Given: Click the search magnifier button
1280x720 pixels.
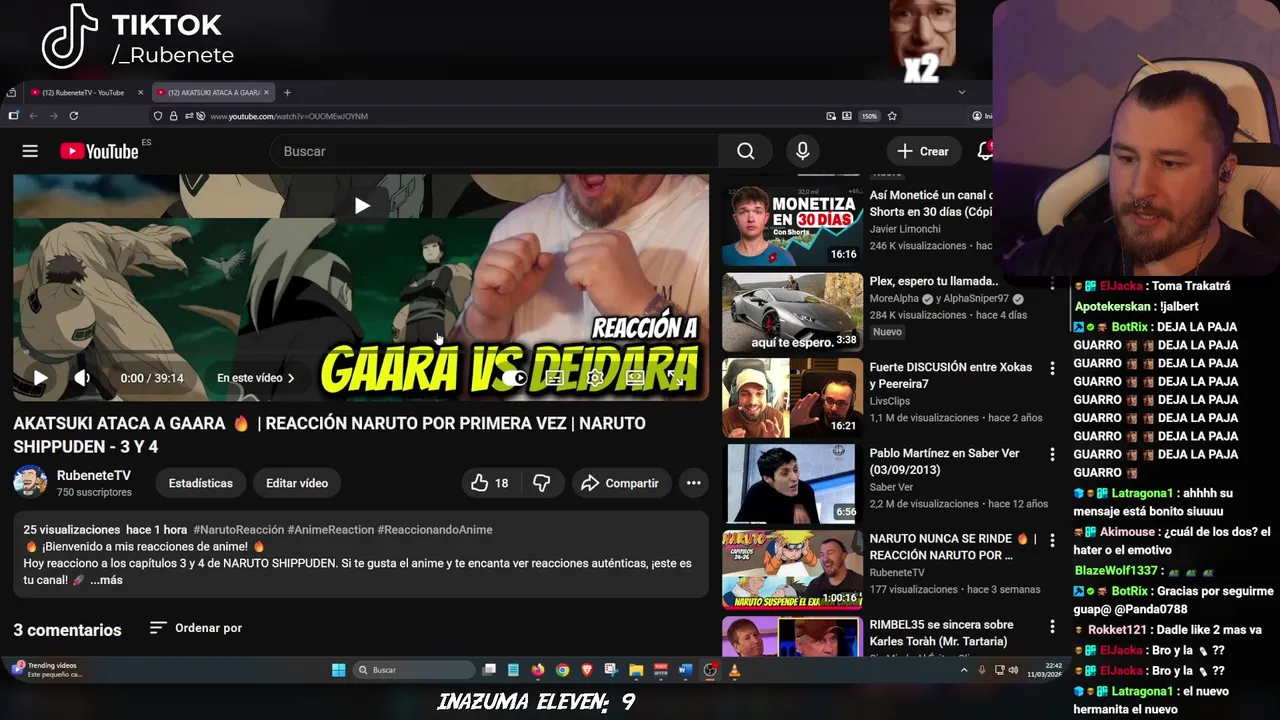Looking at the screenshot, I should click(x=745, y=151).
